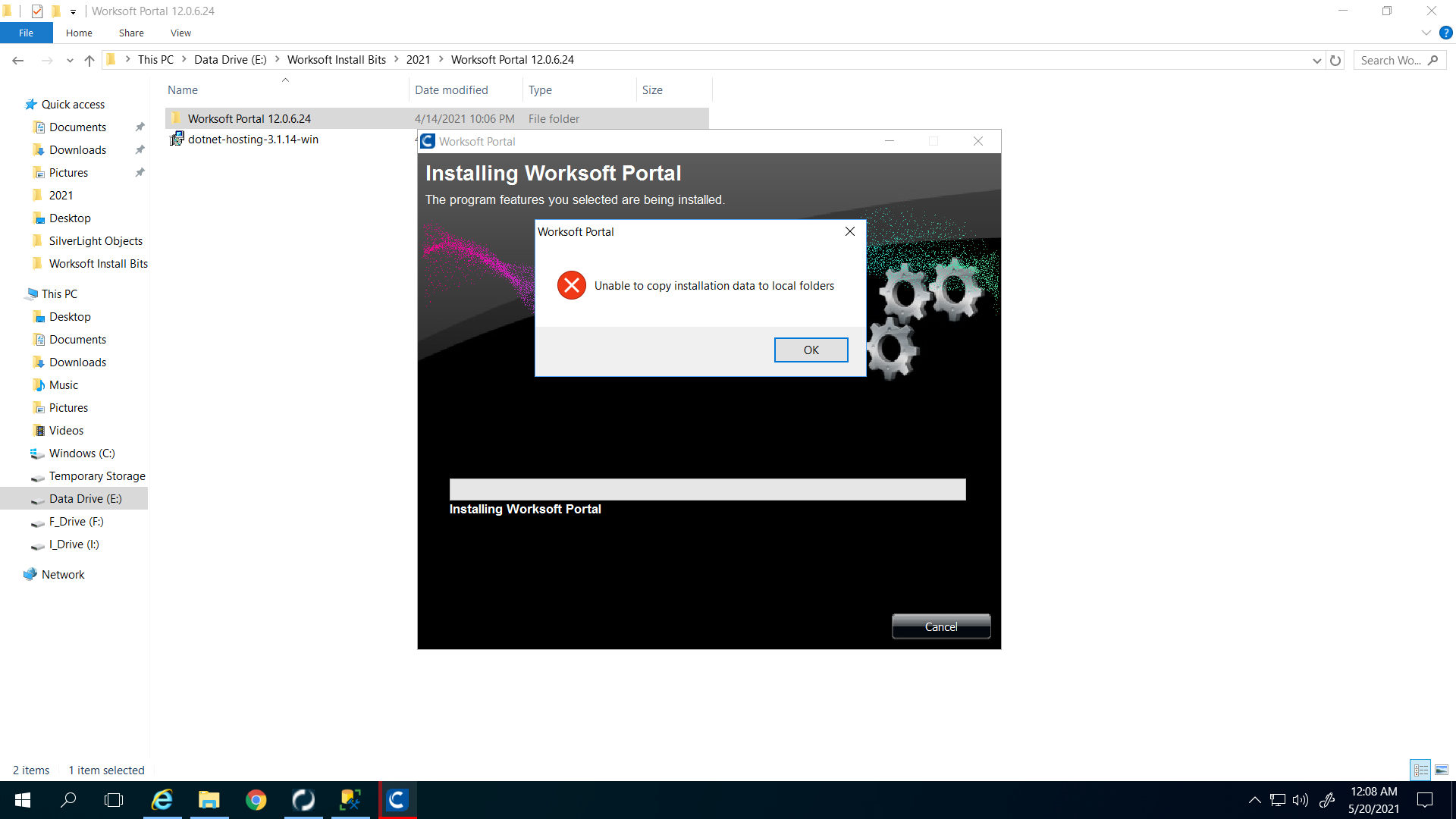This screenshot has height=819, width=1456.
Task: Open the Home ribbon tab
Action: 79,33
